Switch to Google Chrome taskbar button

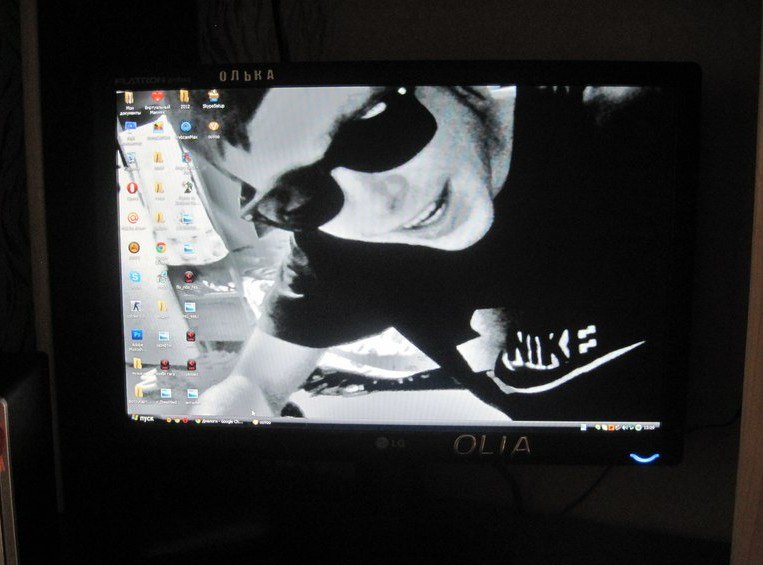pyautogui.click(x=219, y=421)
